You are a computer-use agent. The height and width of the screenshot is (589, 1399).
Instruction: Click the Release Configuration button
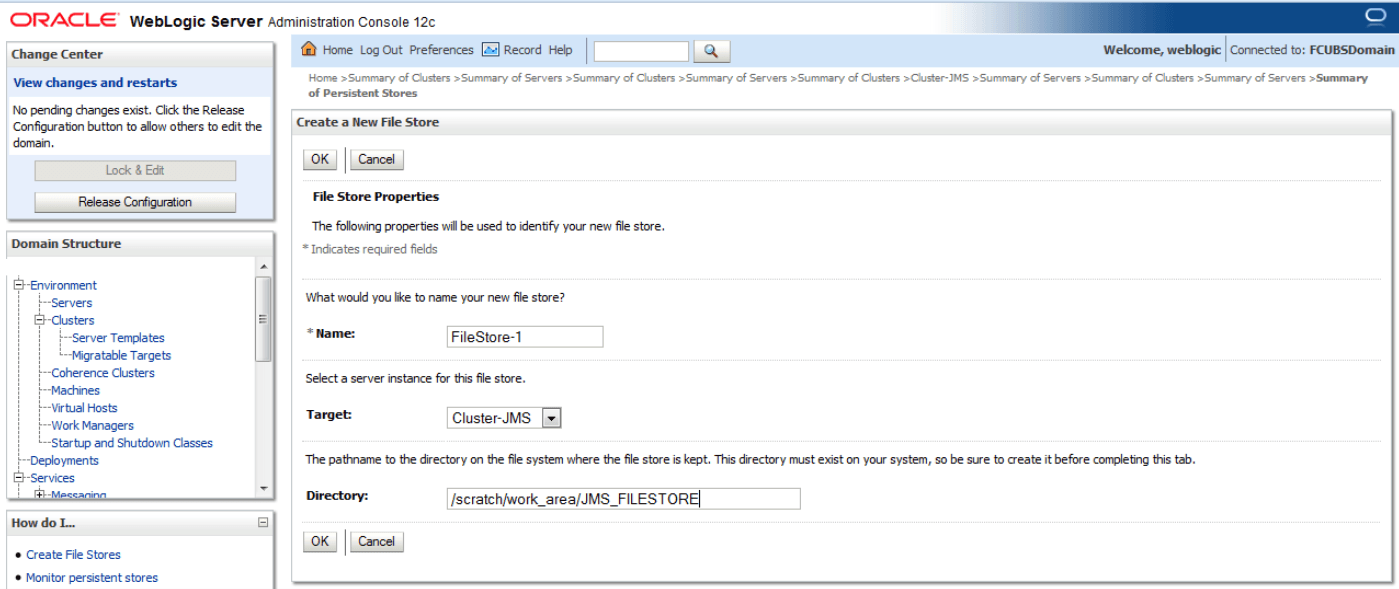coord(134,201)
